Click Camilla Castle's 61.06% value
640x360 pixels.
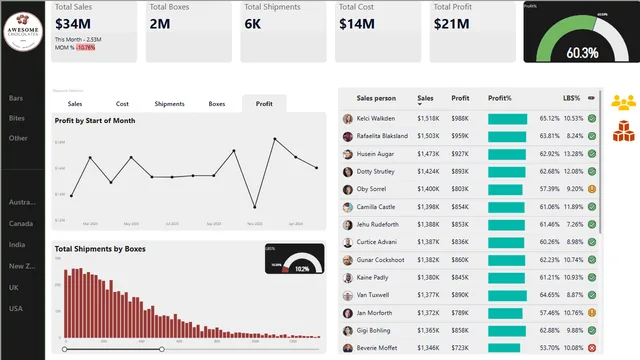point(549,207)
